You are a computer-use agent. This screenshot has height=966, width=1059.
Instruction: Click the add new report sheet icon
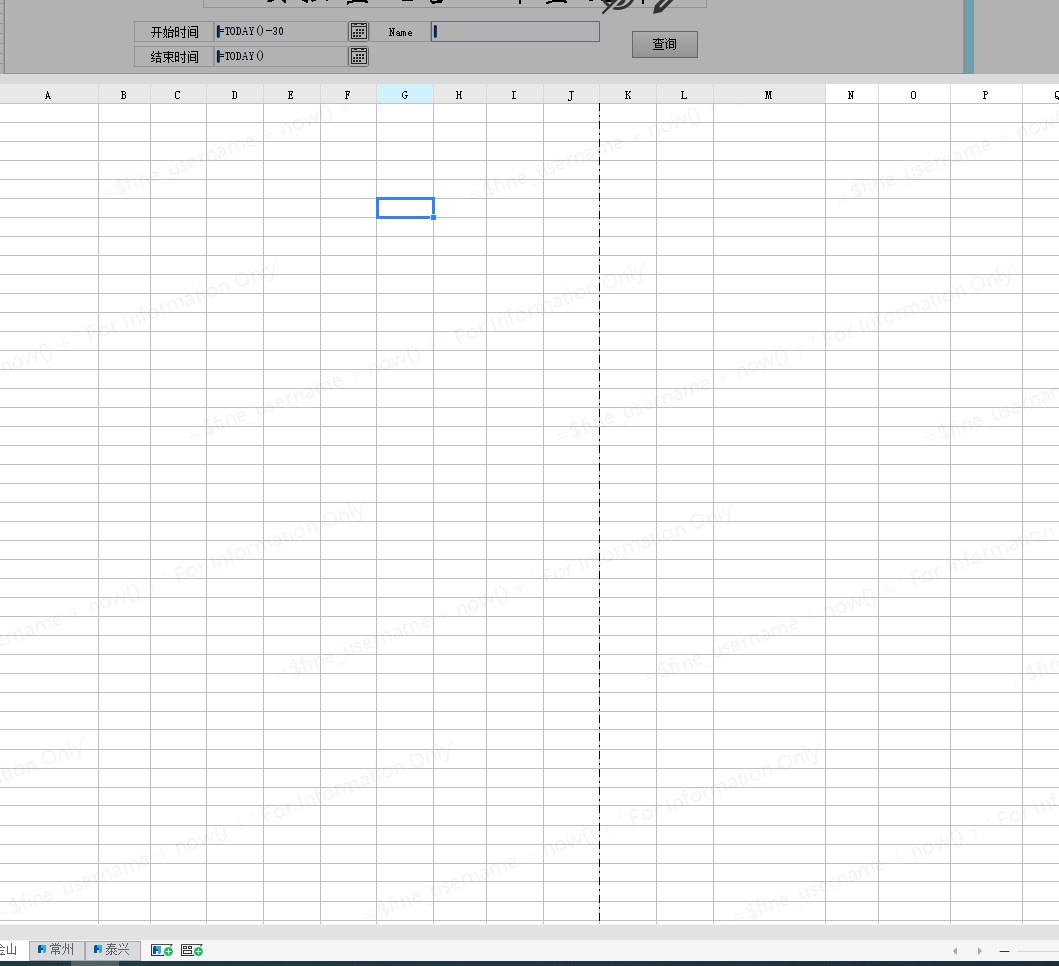point(162,950)
